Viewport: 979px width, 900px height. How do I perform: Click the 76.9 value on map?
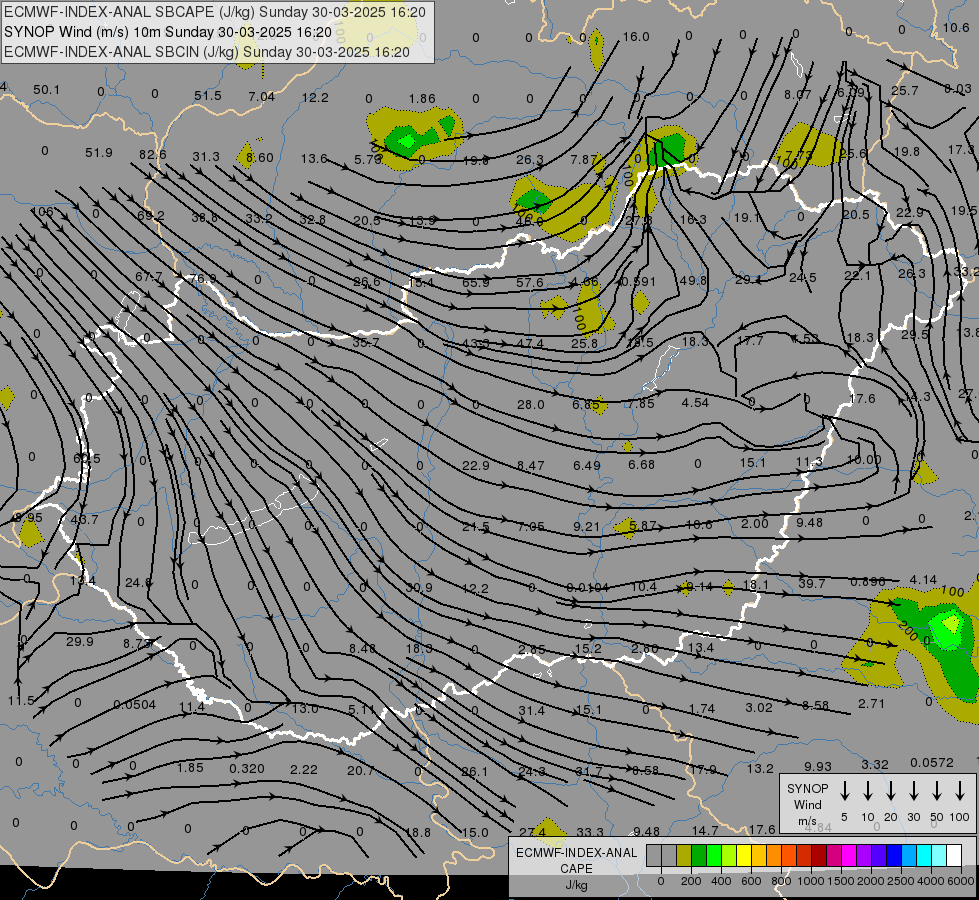[202, 279]
